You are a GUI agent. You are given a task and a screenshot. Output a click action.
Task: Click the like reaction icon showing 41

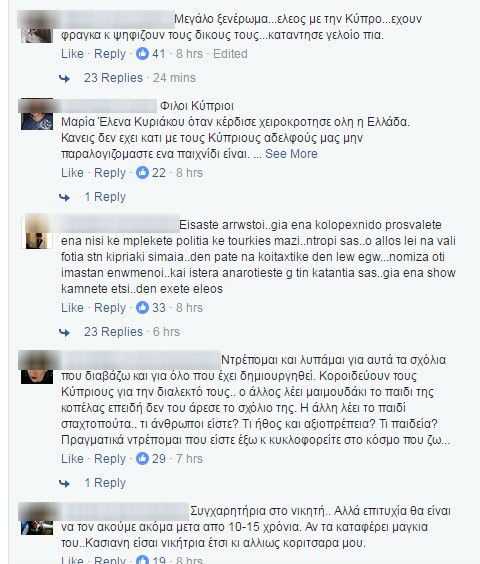coord(142,54)
